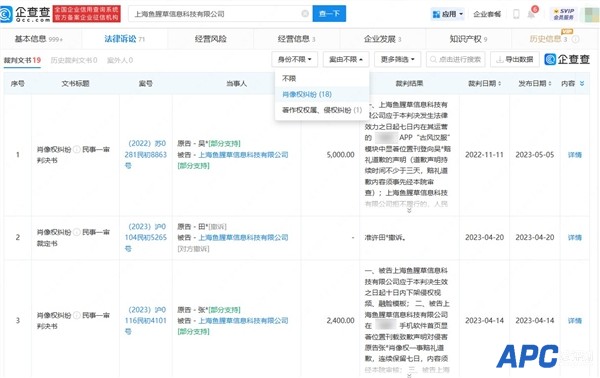This screenshot has width=600, height=378.
Task: Open the notification bell icon
Action: [x=532, y=14]
